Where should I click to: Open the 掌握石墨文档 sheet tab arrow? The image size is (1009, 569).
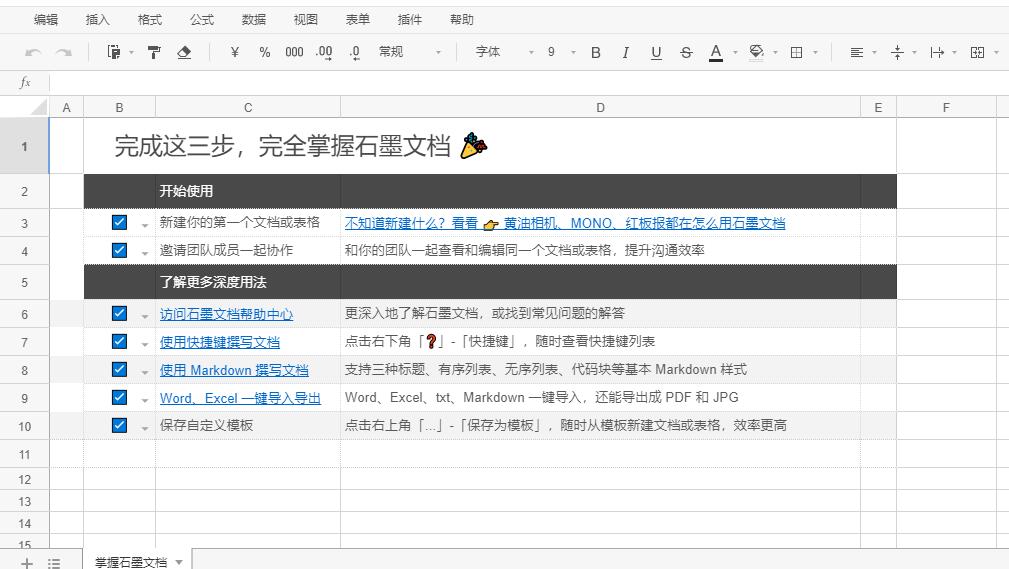click(179, 563)
